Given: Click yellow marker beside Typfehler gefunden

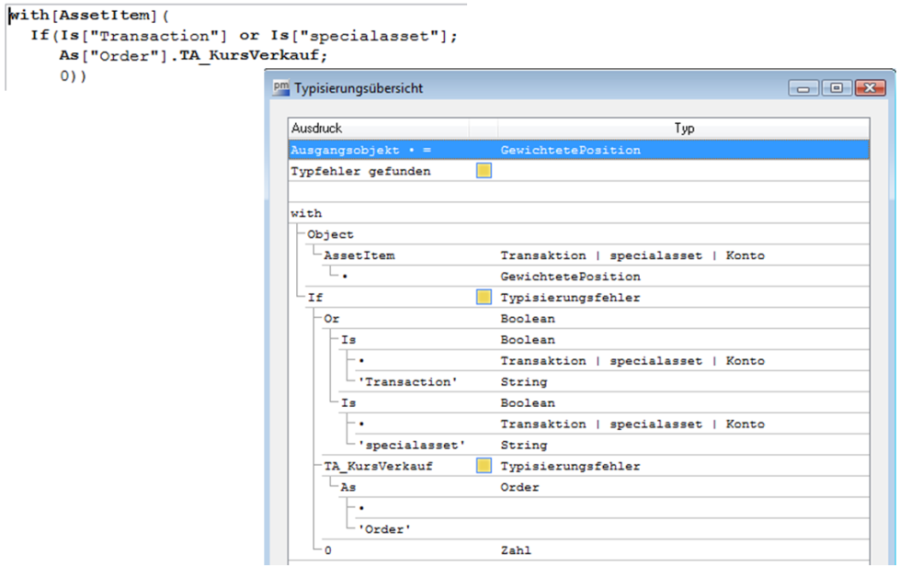Looking at the screenshot, I should 484,171.
